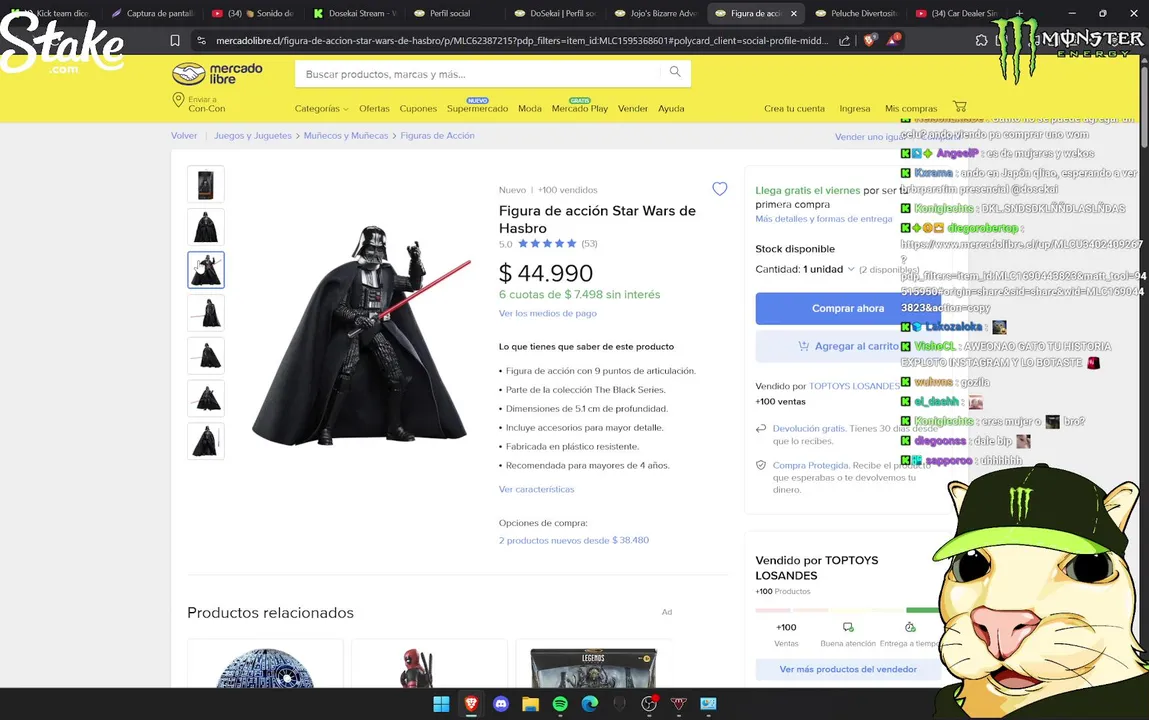The image size is (1149, 720).
Task: Click the share icon in address bar
Action: [x=844, y=41]
